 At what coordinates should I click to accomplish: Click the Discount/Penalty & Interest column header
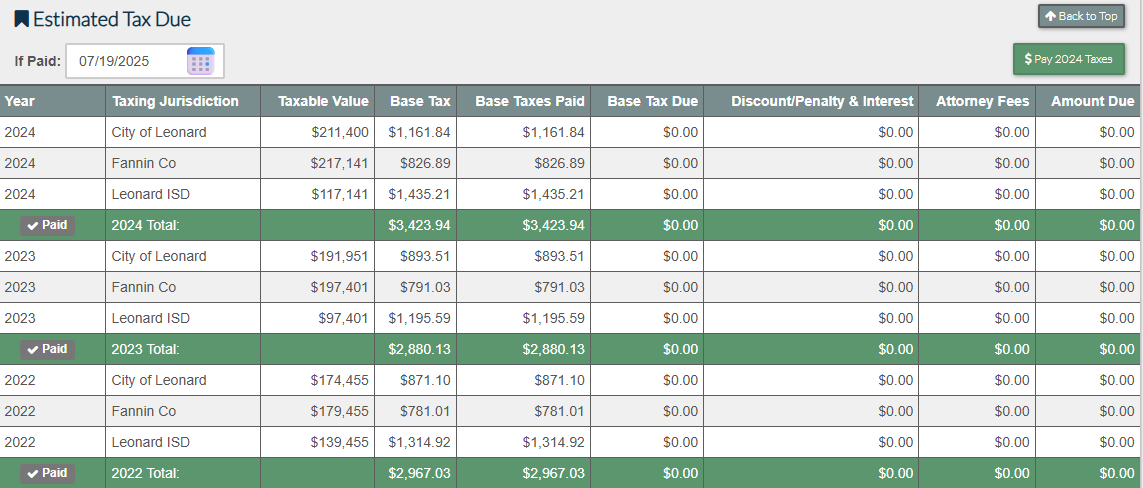(822, 101)
